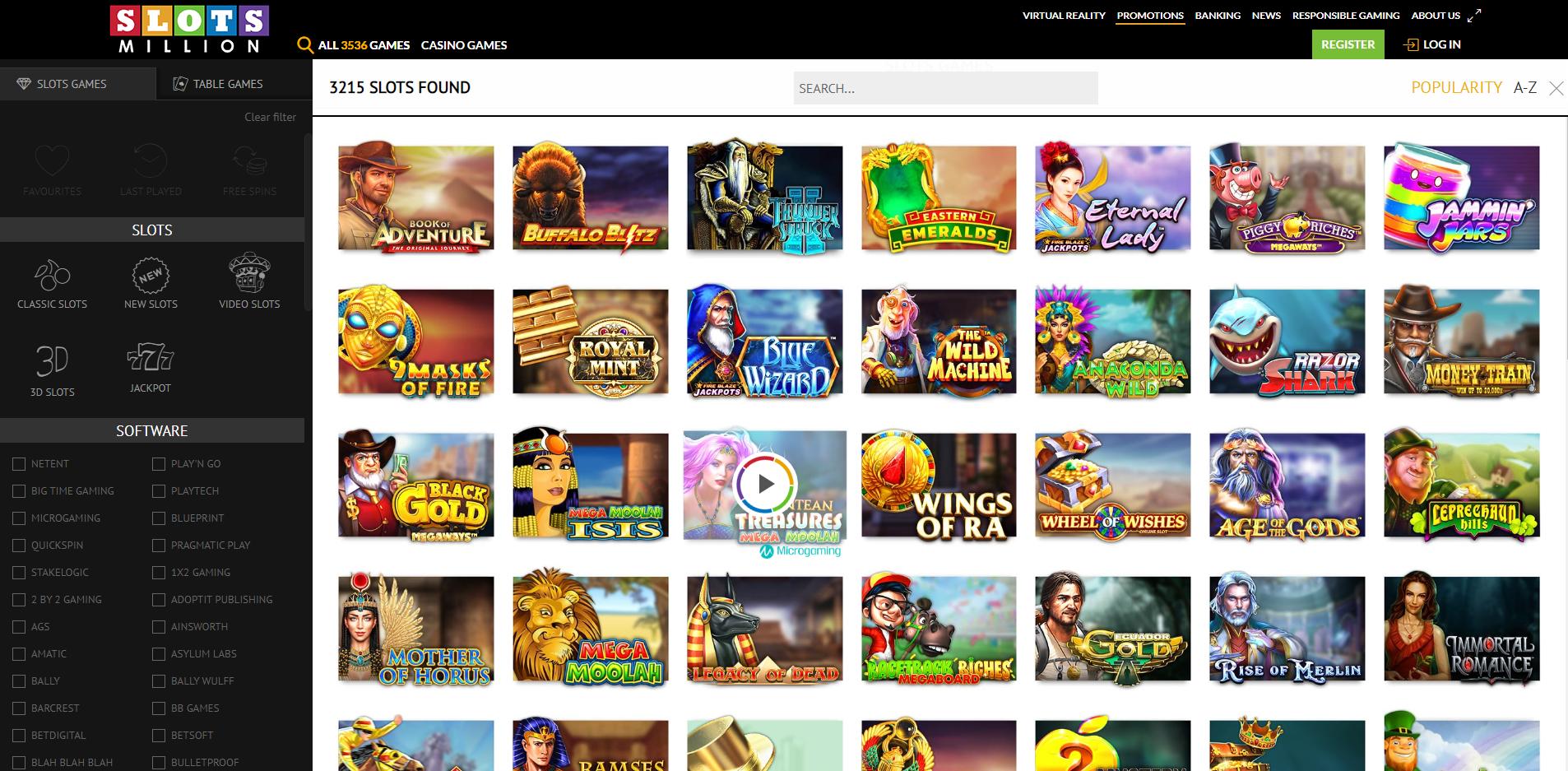Image resolution: width=1568 pixels, height=771 pixels.
Task: Open Banking page
Action: (x=1218, y=16)
